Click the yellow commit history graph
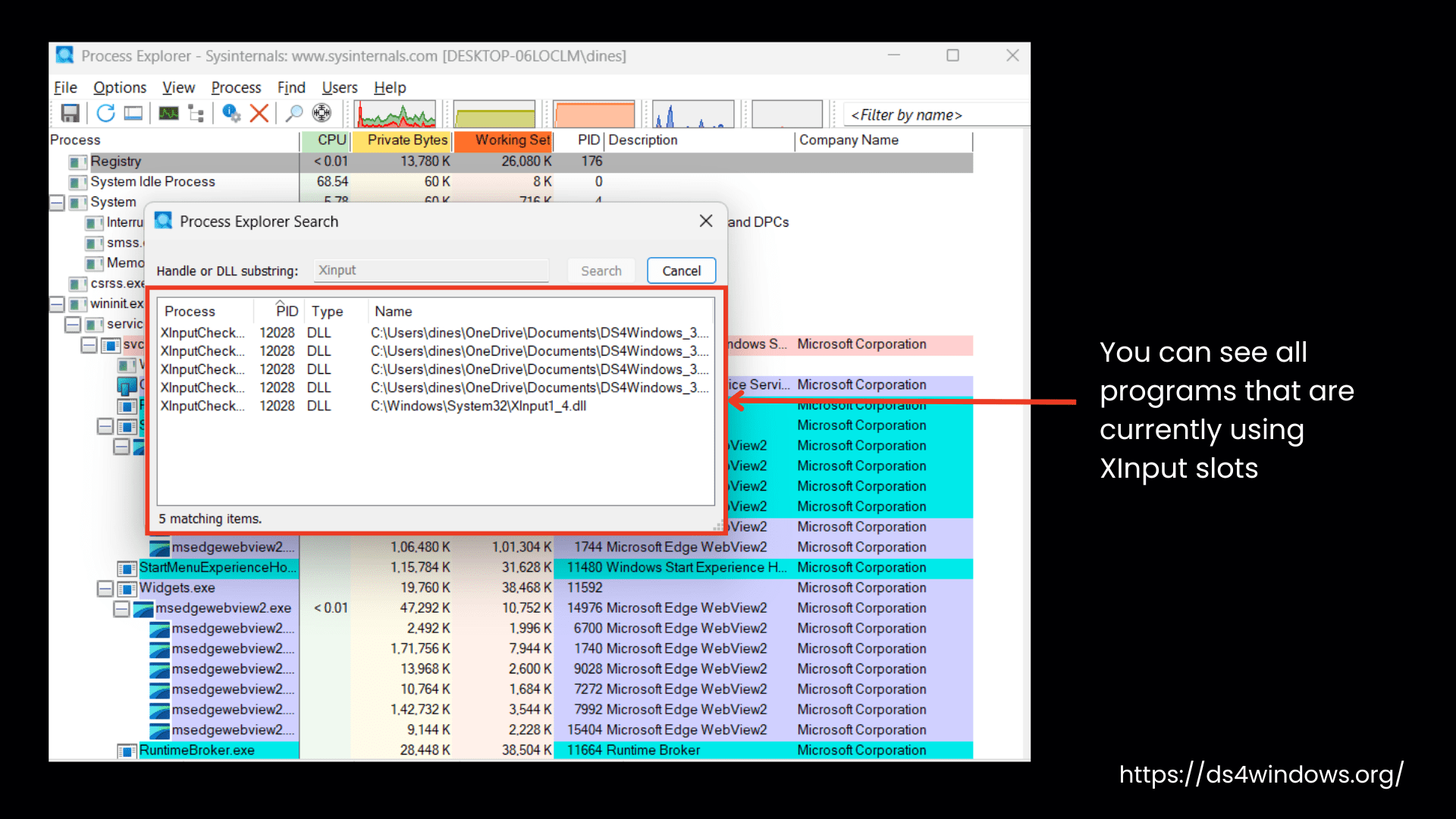Viewport: 1456px width, 819px height. [494, 114]
